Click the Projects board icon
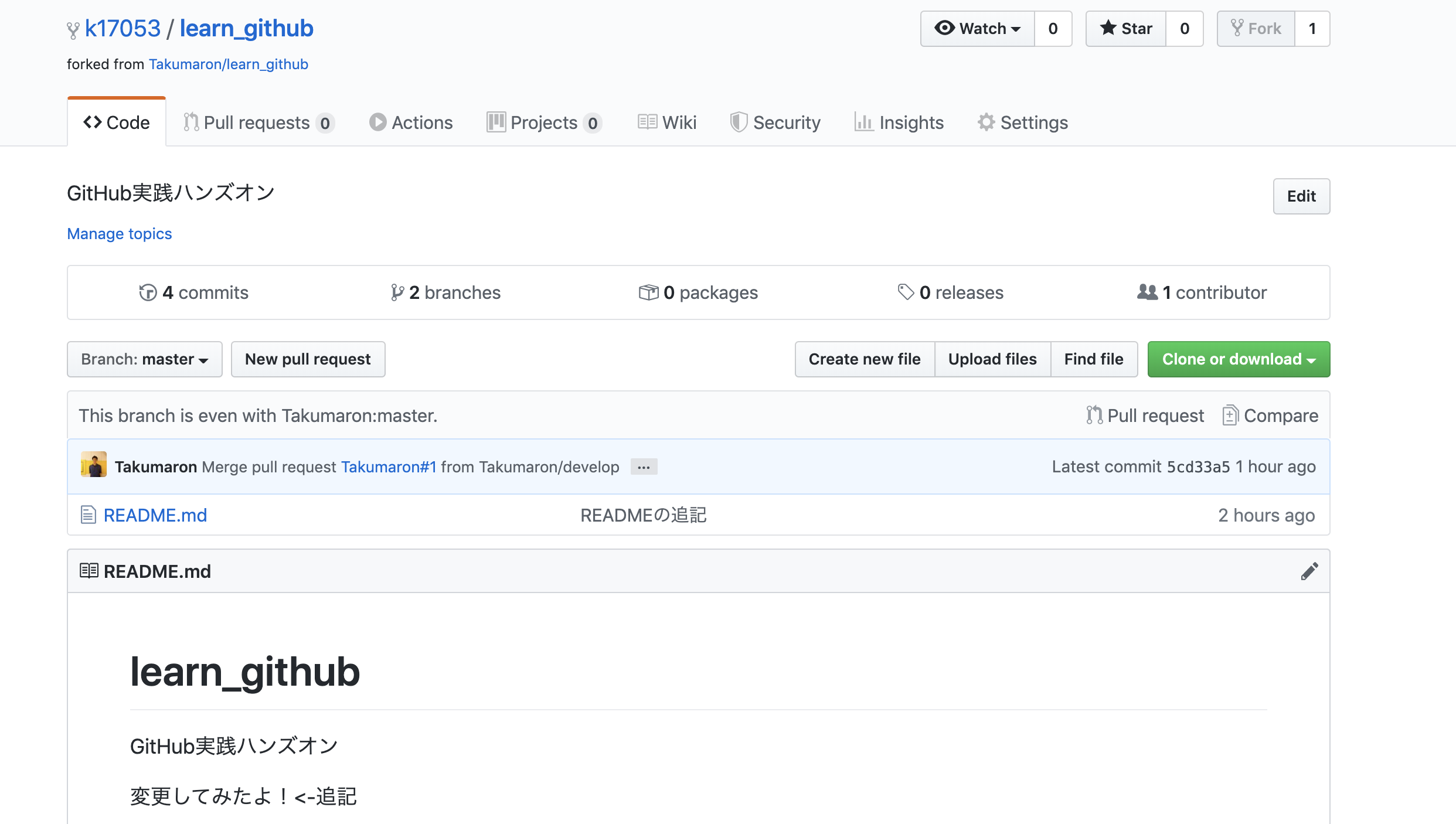This screenshot has height=824, width=1456. pos(496,122)
